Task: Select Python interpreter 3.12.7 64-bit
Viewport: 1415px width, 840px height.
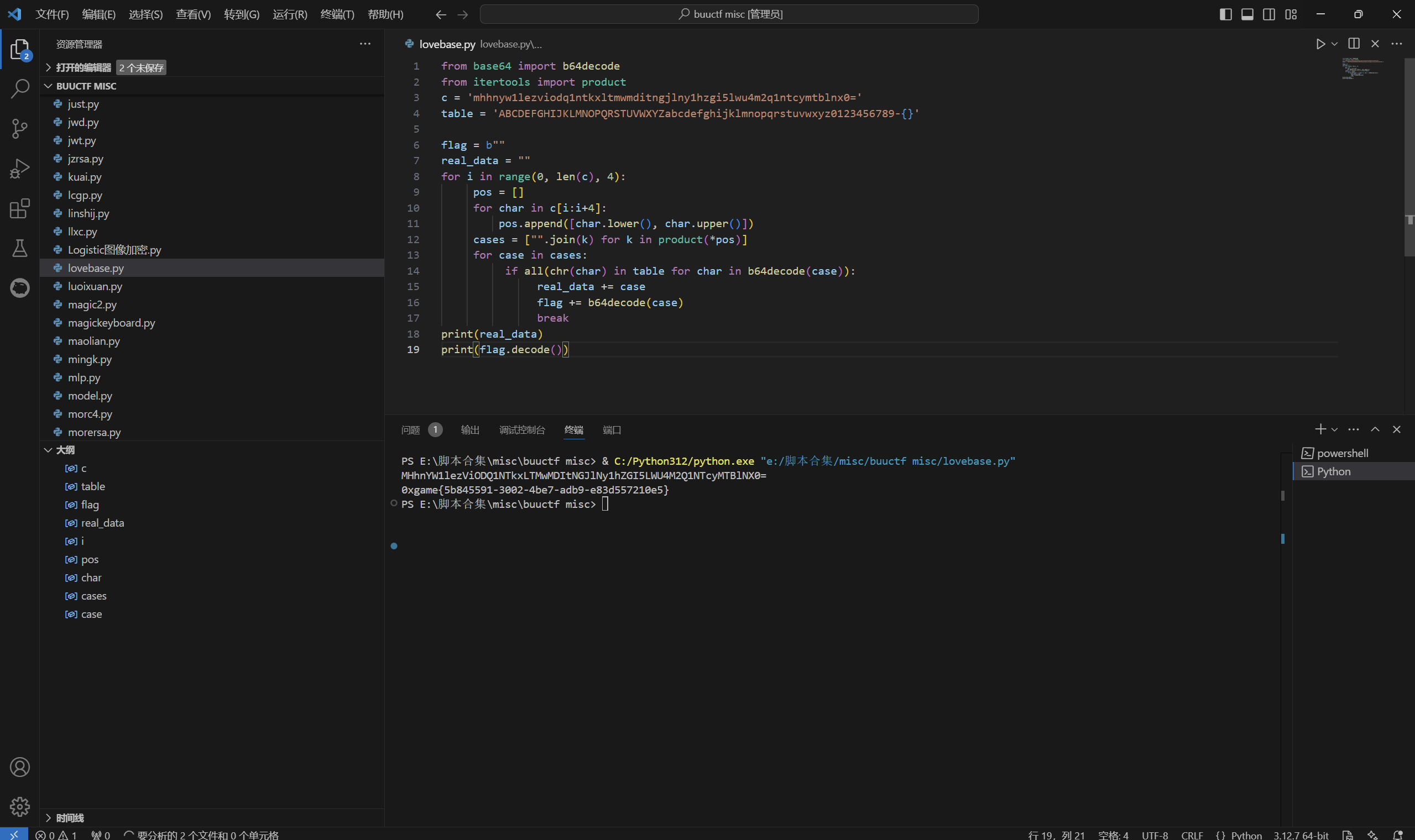Action: [1301, 835]
